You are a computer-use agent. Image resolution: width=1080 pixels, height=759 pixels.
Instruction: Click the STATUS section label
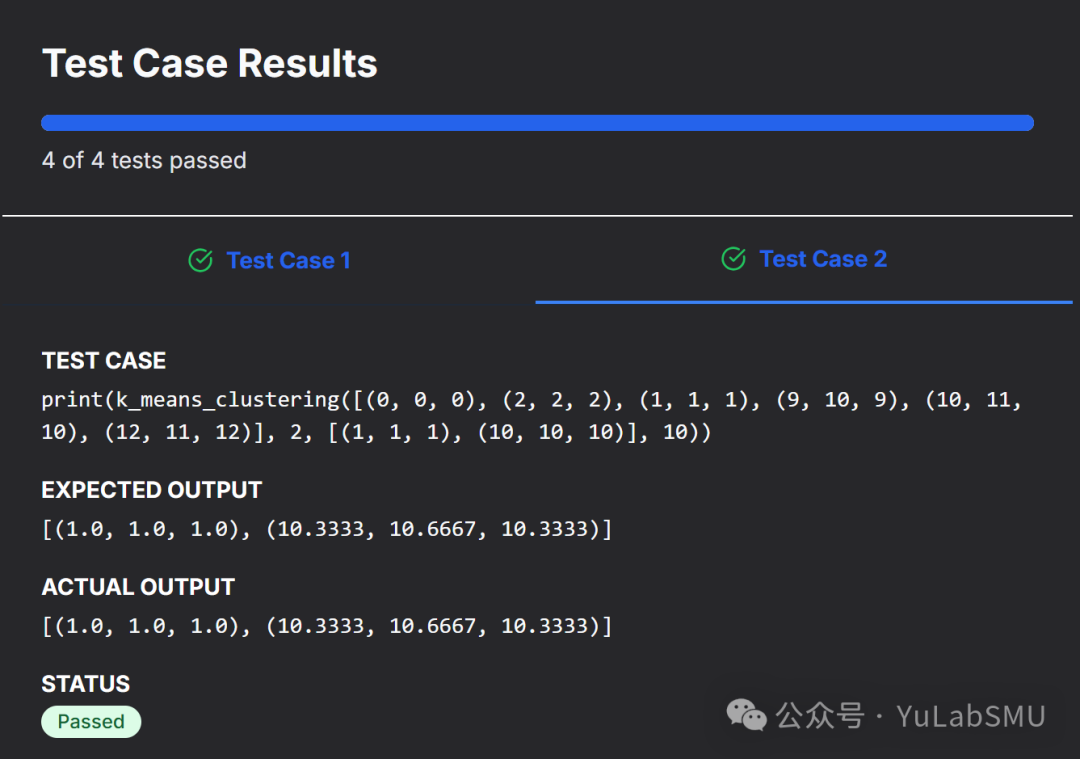[86, 684]
